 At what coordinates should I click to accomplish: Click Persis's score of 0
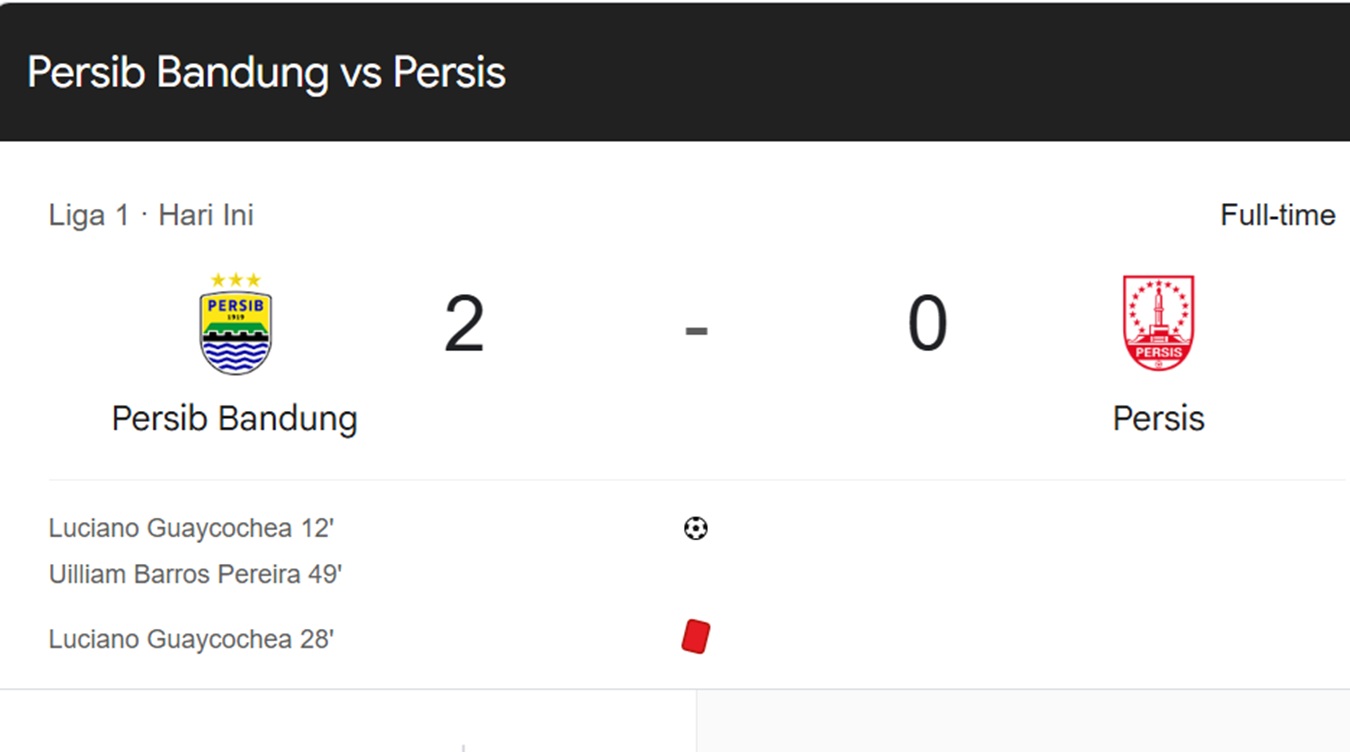pyautogui.click(x=927, y=325)
